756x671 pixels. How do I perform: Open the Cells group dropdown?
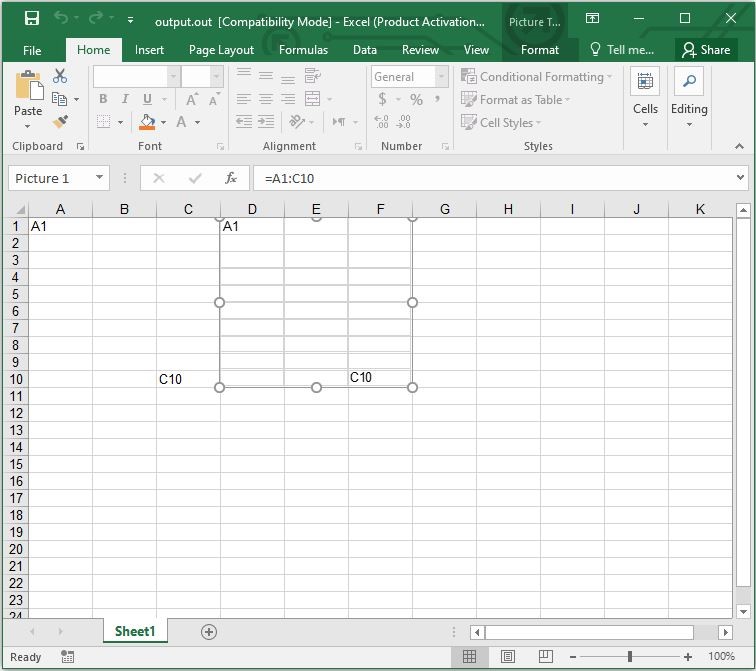click(x=645, y=99)
